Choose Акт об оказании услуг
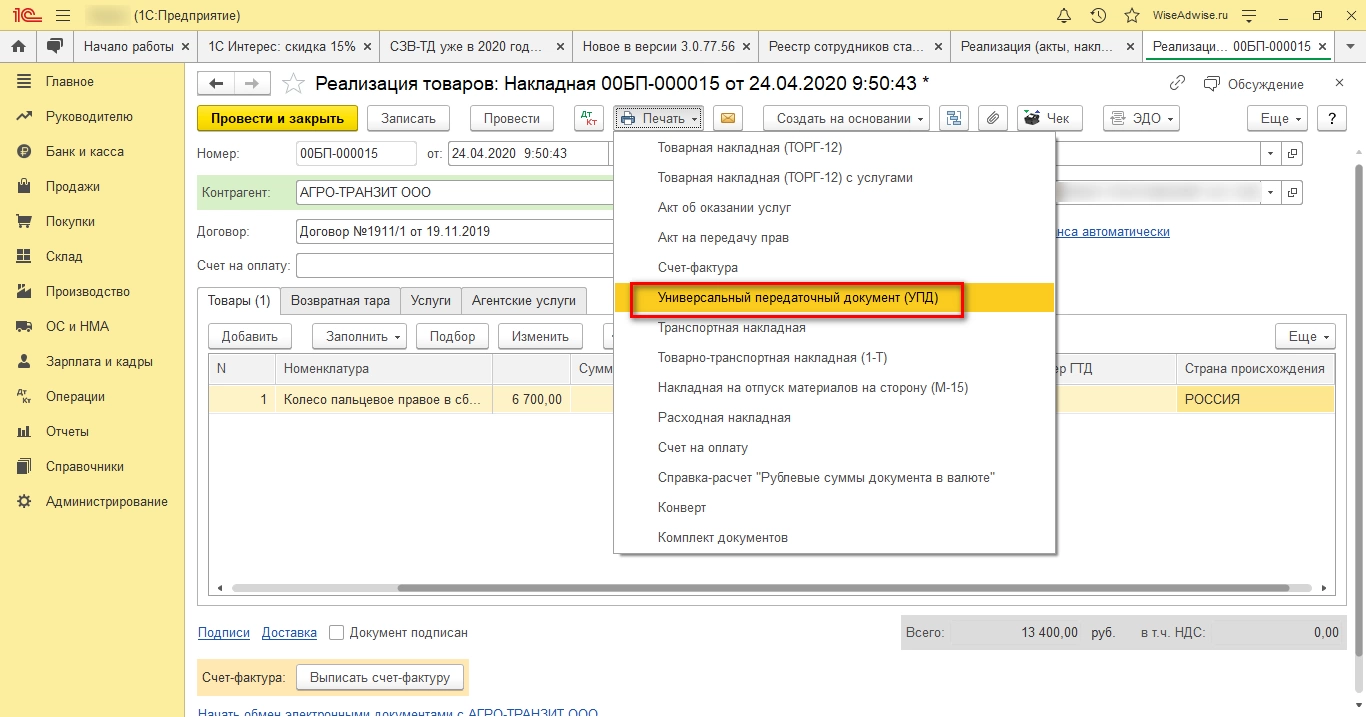This screenshot has height=717, width=1366. (834, 208)
